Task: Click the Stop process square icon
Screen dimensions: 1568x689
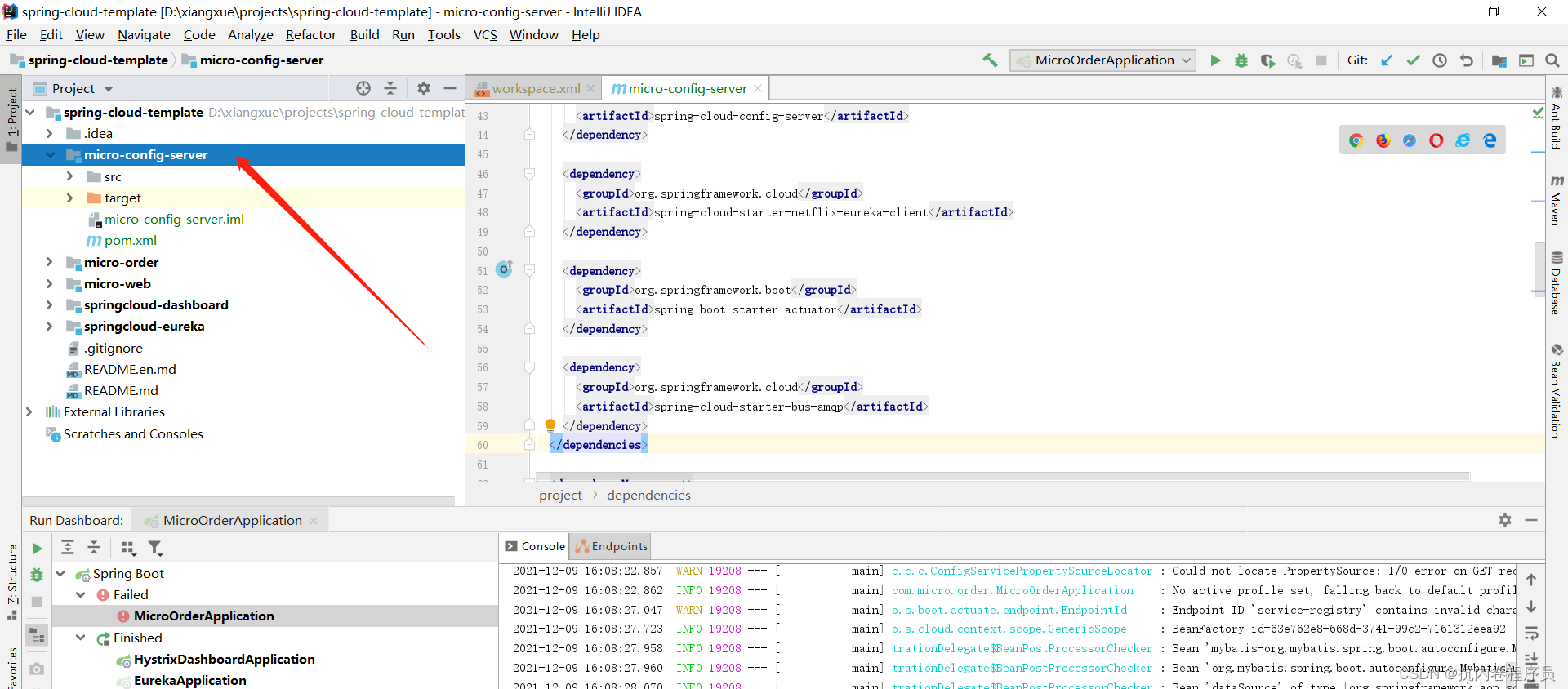Action: coord(1321,60)
